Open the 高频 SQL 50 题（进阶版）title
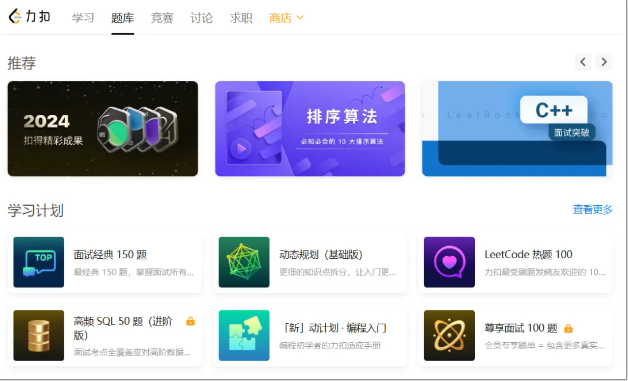Viewport: 628px width, 381px height. pos(123,328)
